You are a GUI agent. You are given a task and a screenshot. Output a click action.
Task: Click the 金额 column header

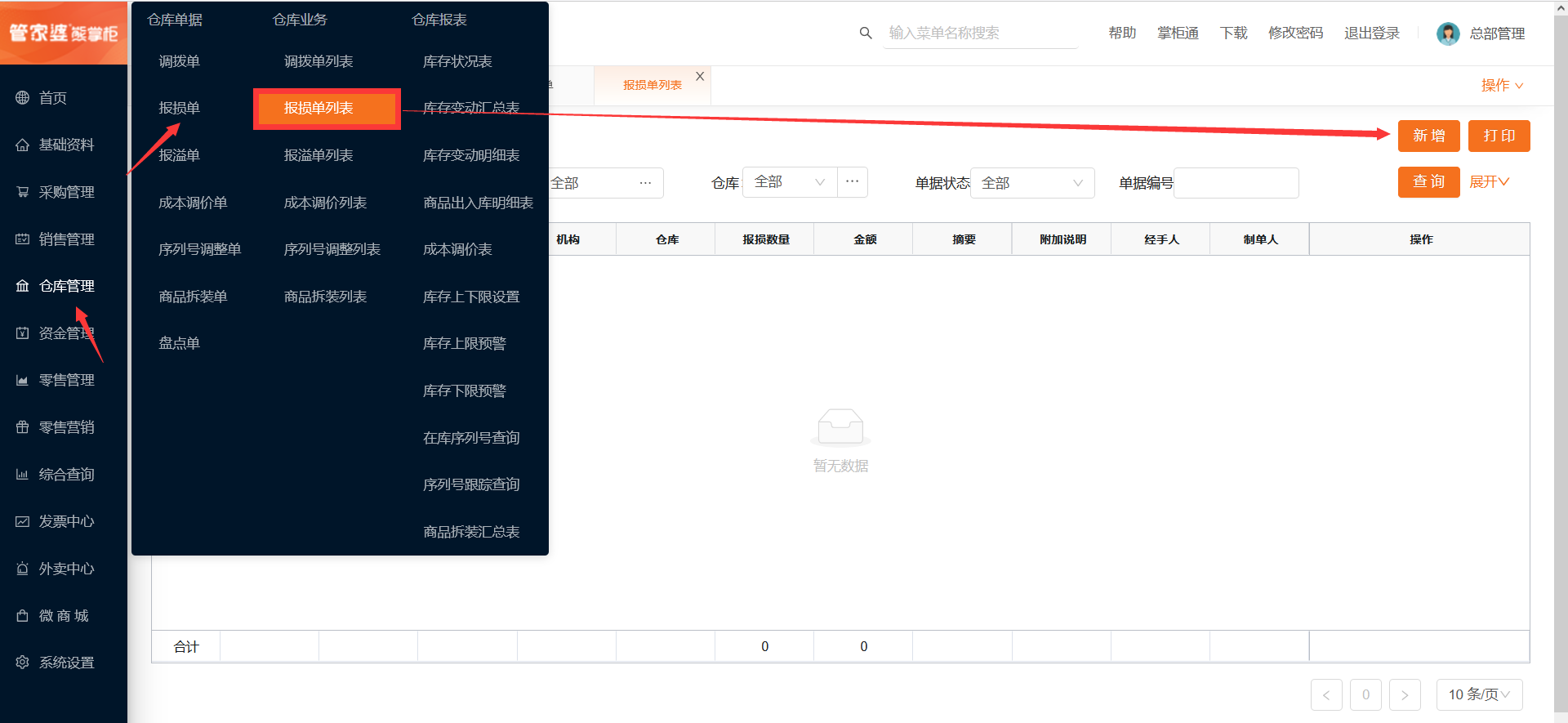865,239
